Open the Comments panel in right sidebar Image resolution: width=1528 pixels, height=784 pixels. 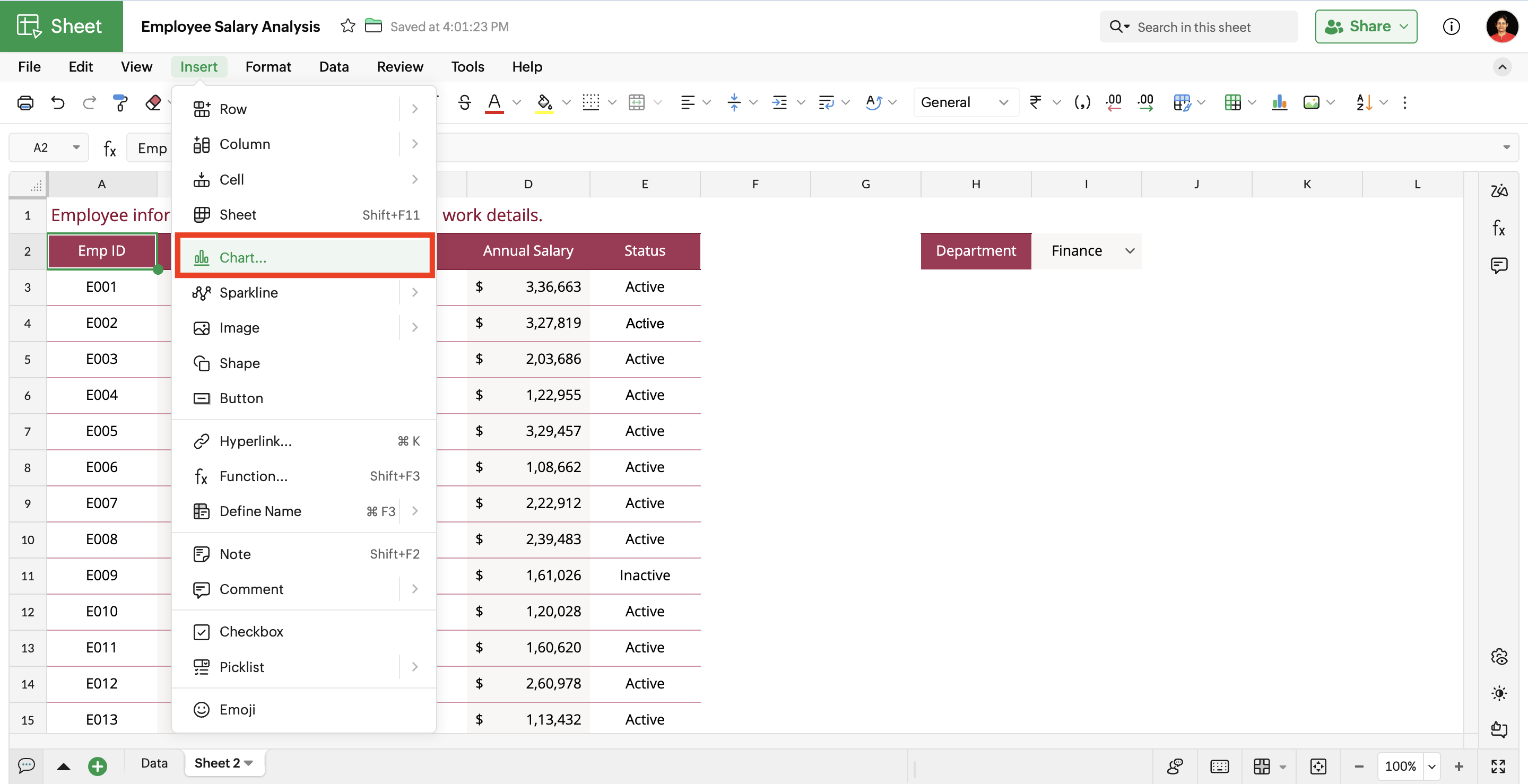[1498, 265]
